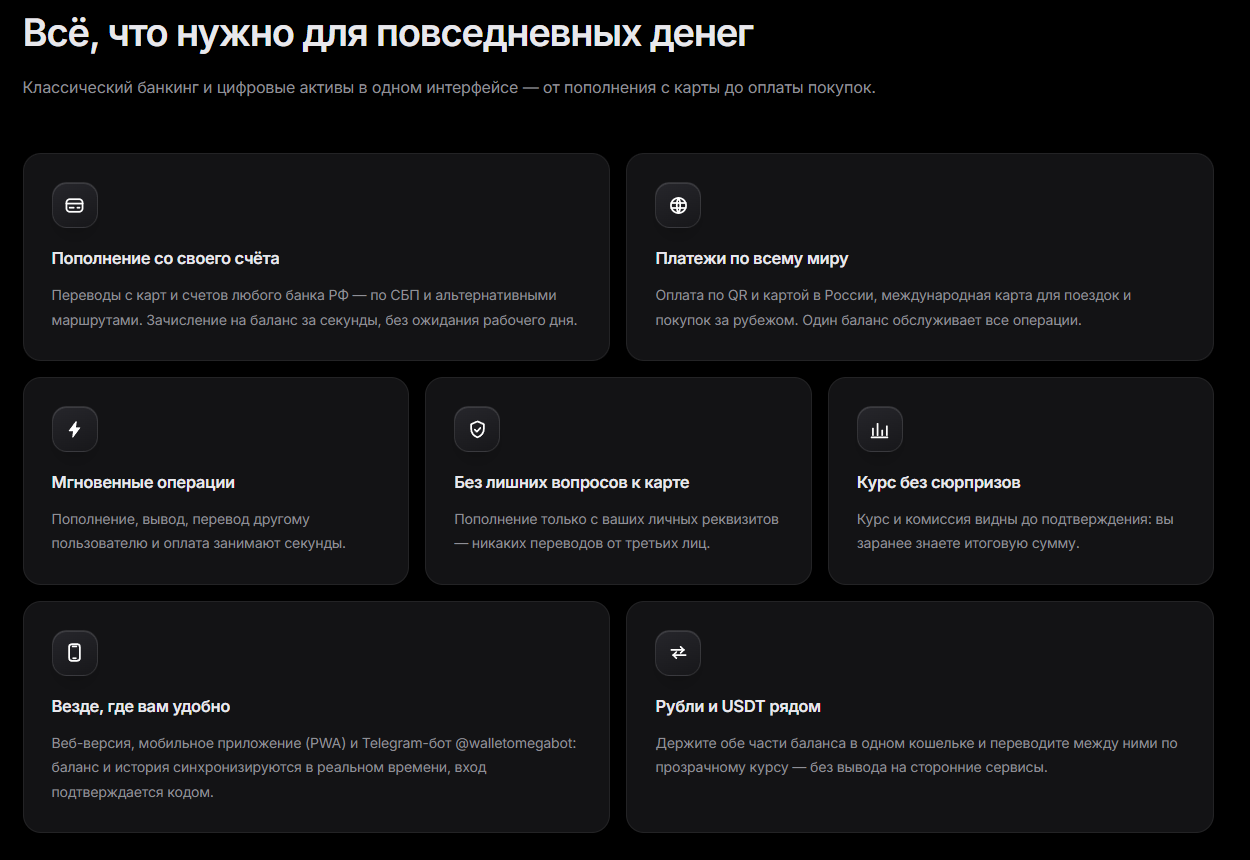The height and width of the screenshot is (860, 1250).
Task: Click the bar chart icon above "Курс без сюрпризов"
Action: pyautogui.click(x=880, y=429)
